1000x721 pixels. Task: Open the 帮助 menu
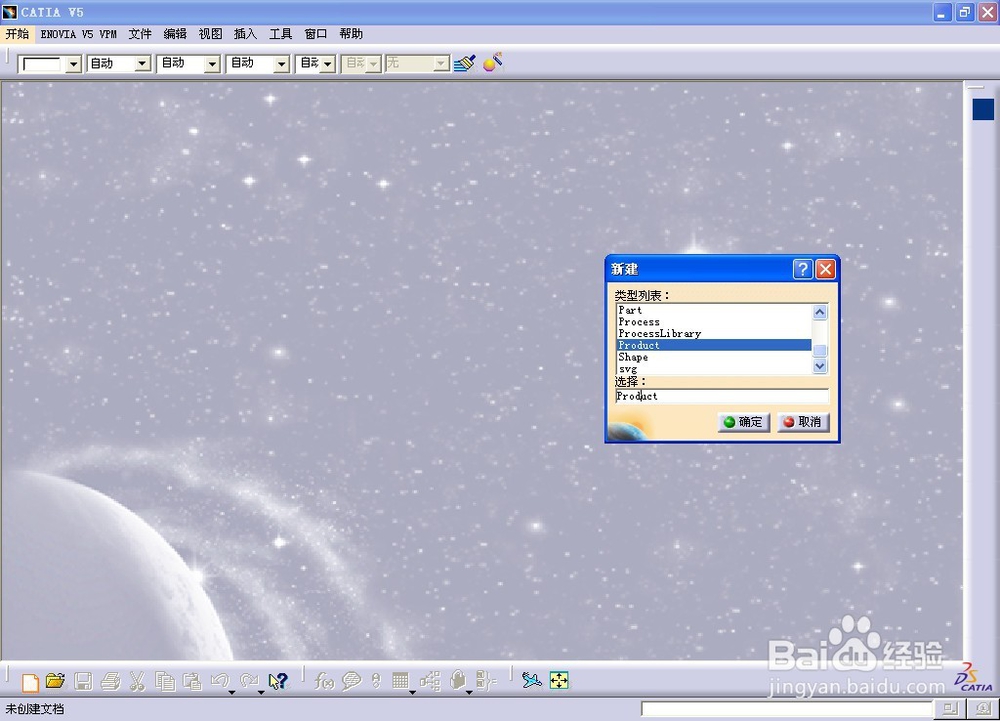351,34
